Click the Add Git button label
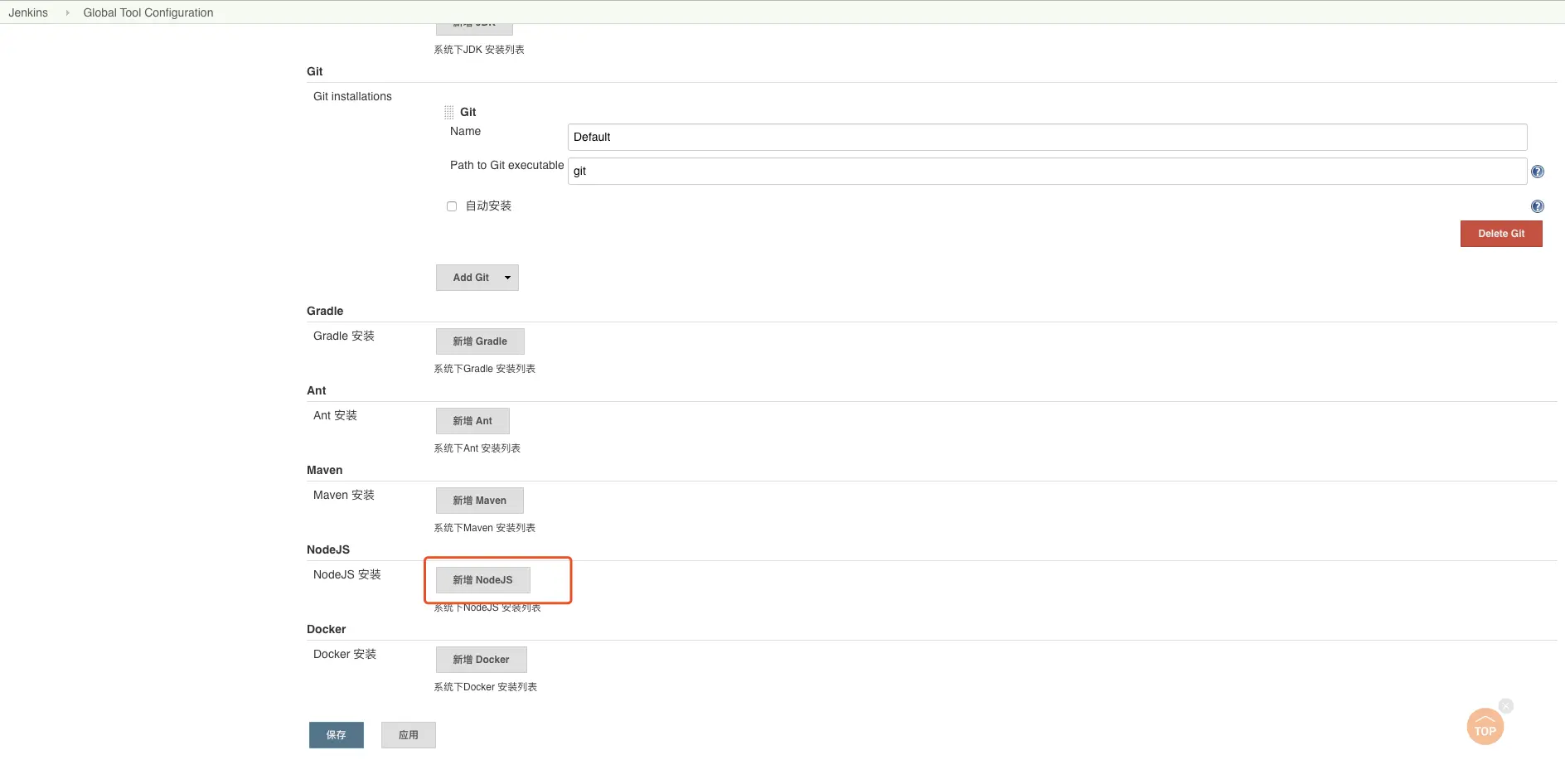Screen dimensions: 1565x784 tap(470, 278)
